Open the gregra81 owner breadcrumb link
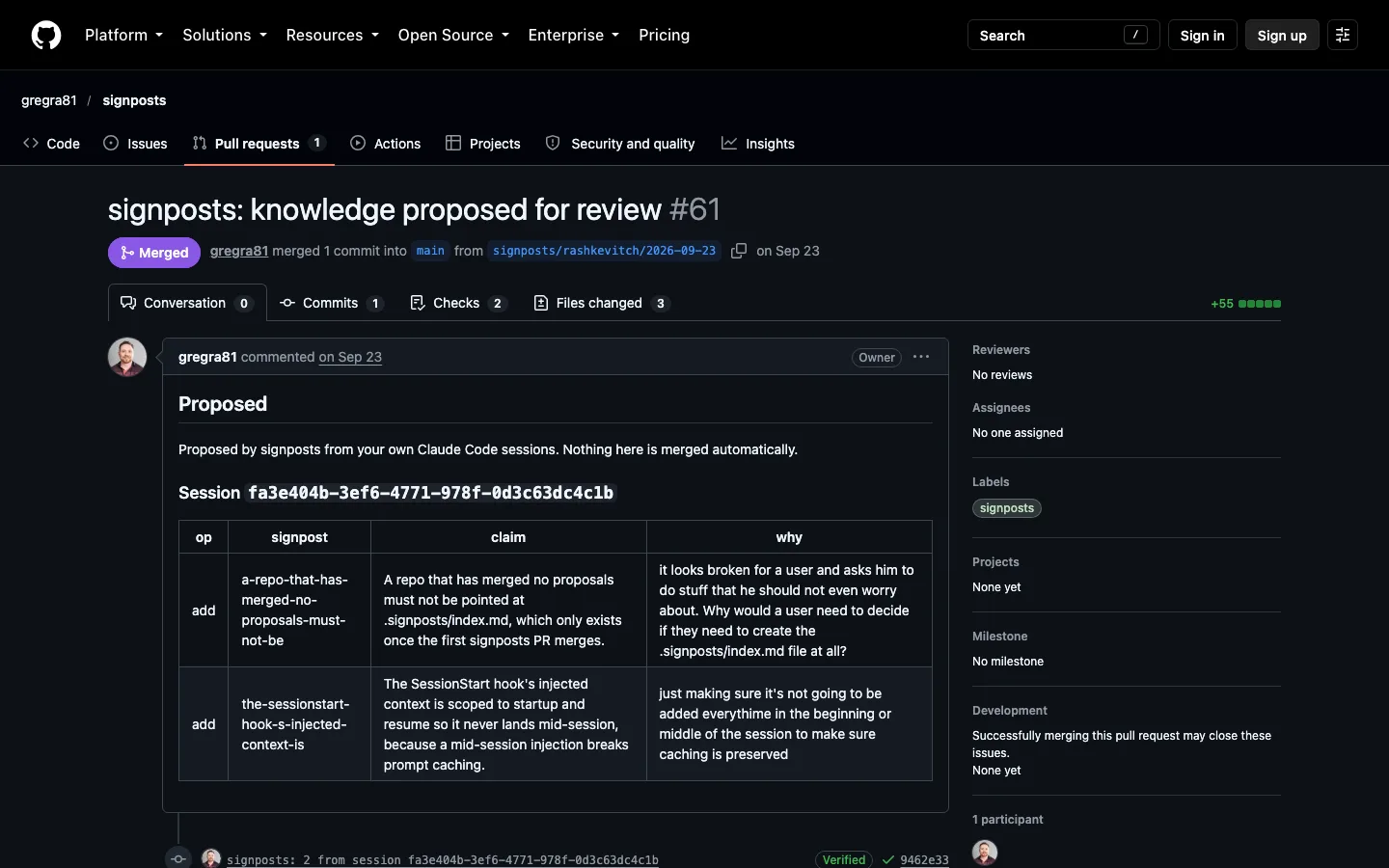The image size is (1389, 868). (x=49, y=100)
